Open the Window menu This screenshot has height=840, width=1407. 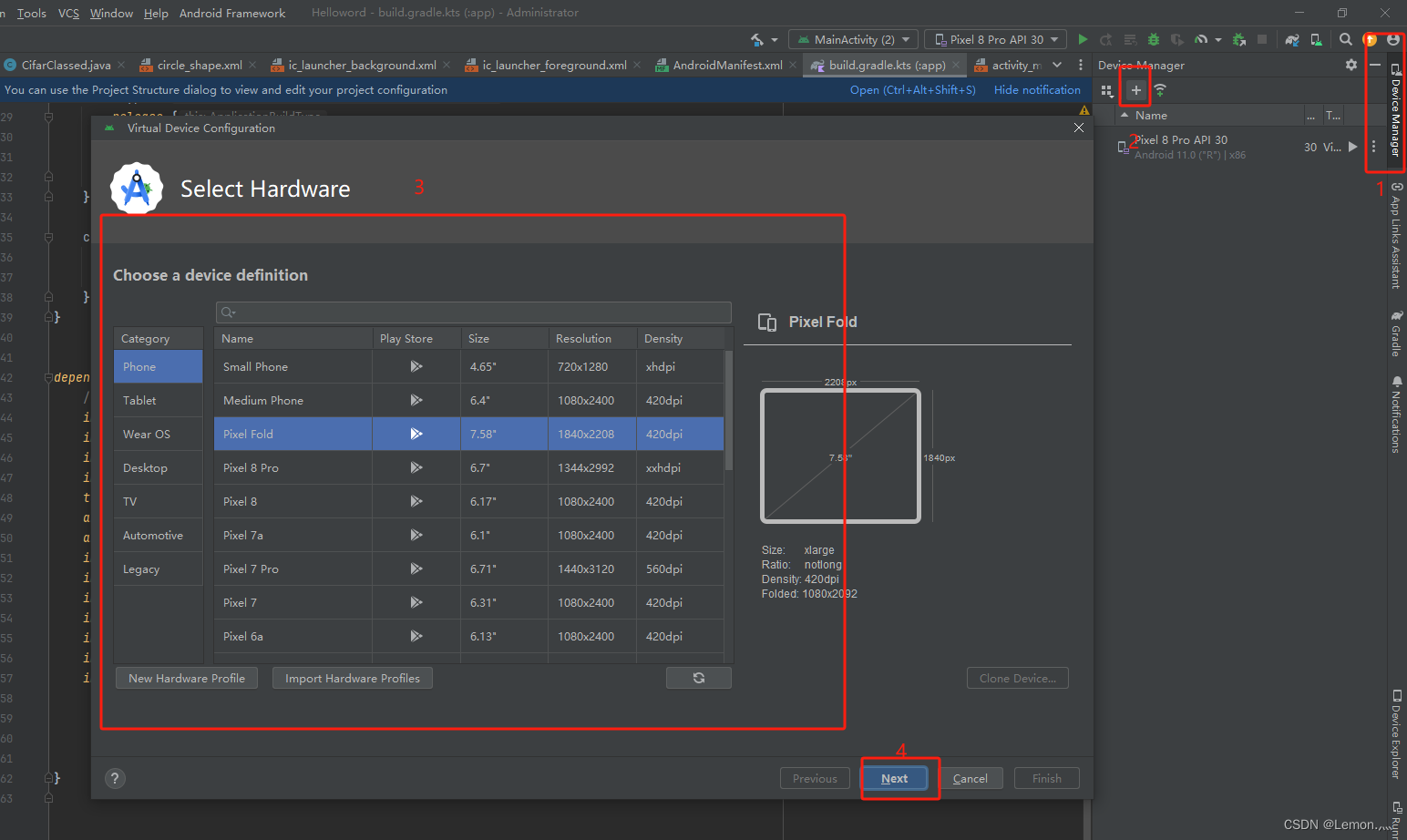pyautogui.click(x=111, y=13)
